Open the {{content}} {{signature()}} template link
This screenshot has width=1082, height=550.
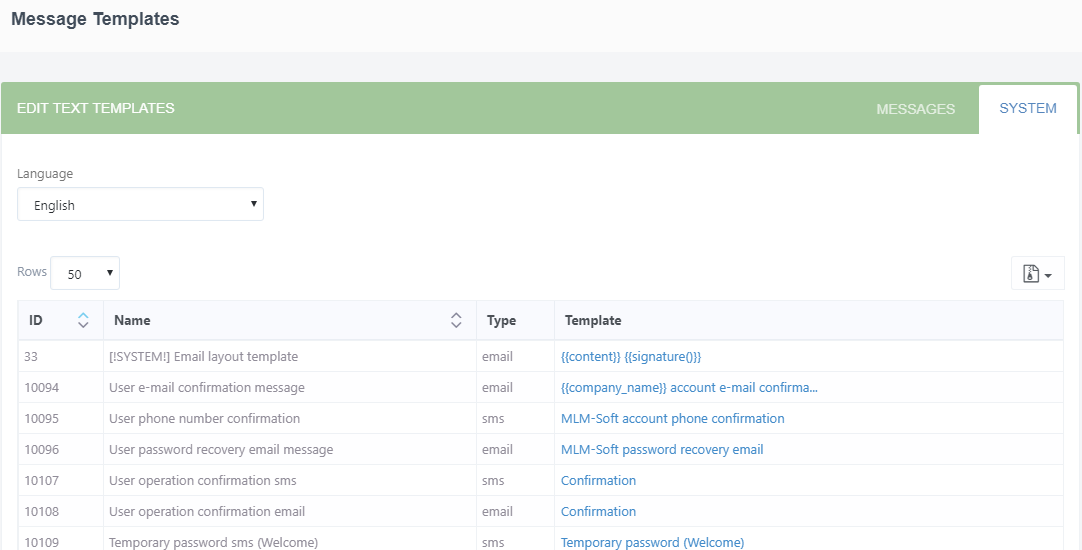[631, 356]
